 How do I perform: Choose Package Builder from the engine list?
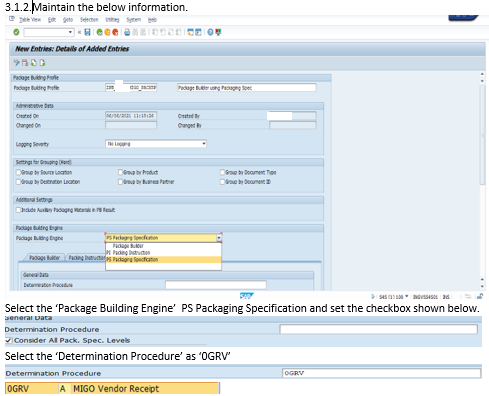tap(163, 246)
